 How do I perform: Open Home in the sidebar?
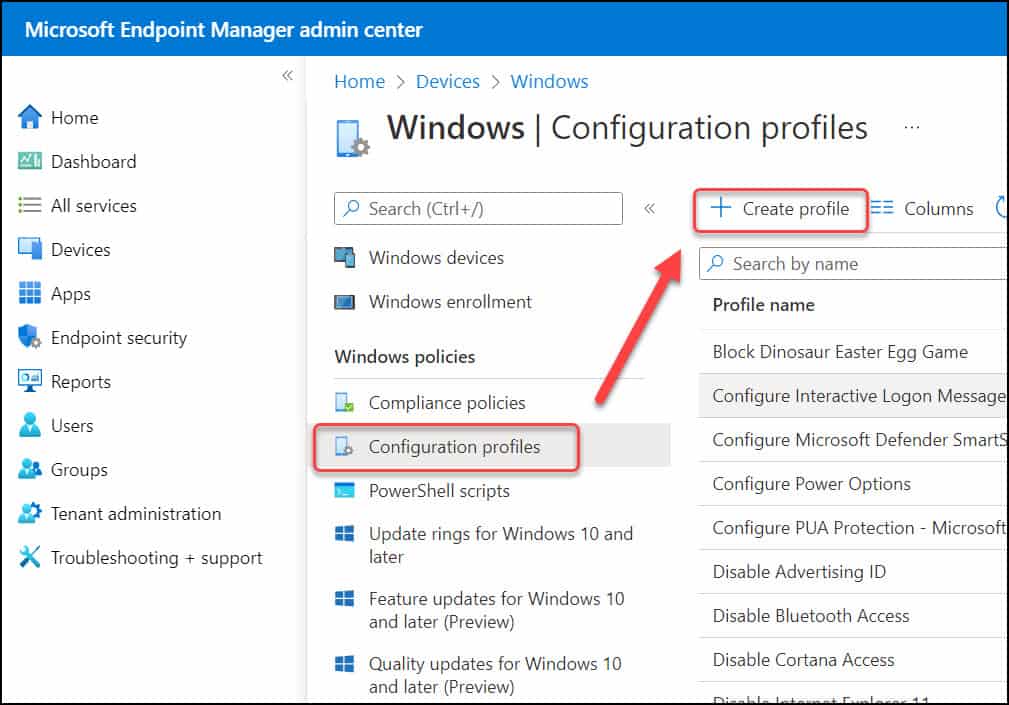75,118
